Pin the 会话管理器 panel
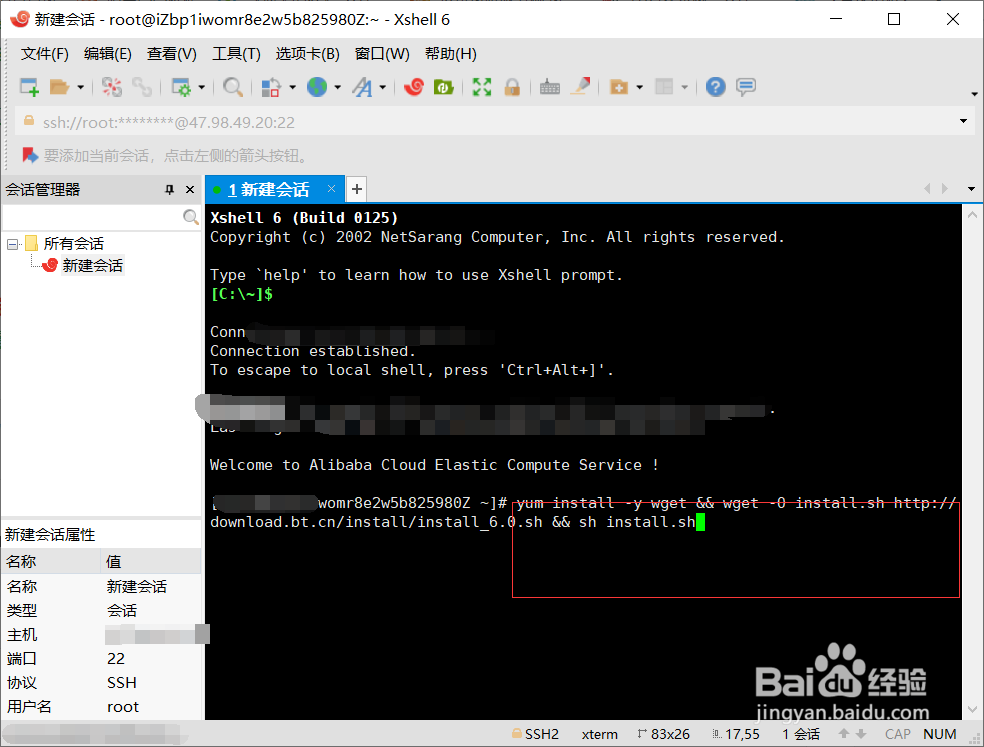This screenshot has height=747, width=984. (169, 190)
